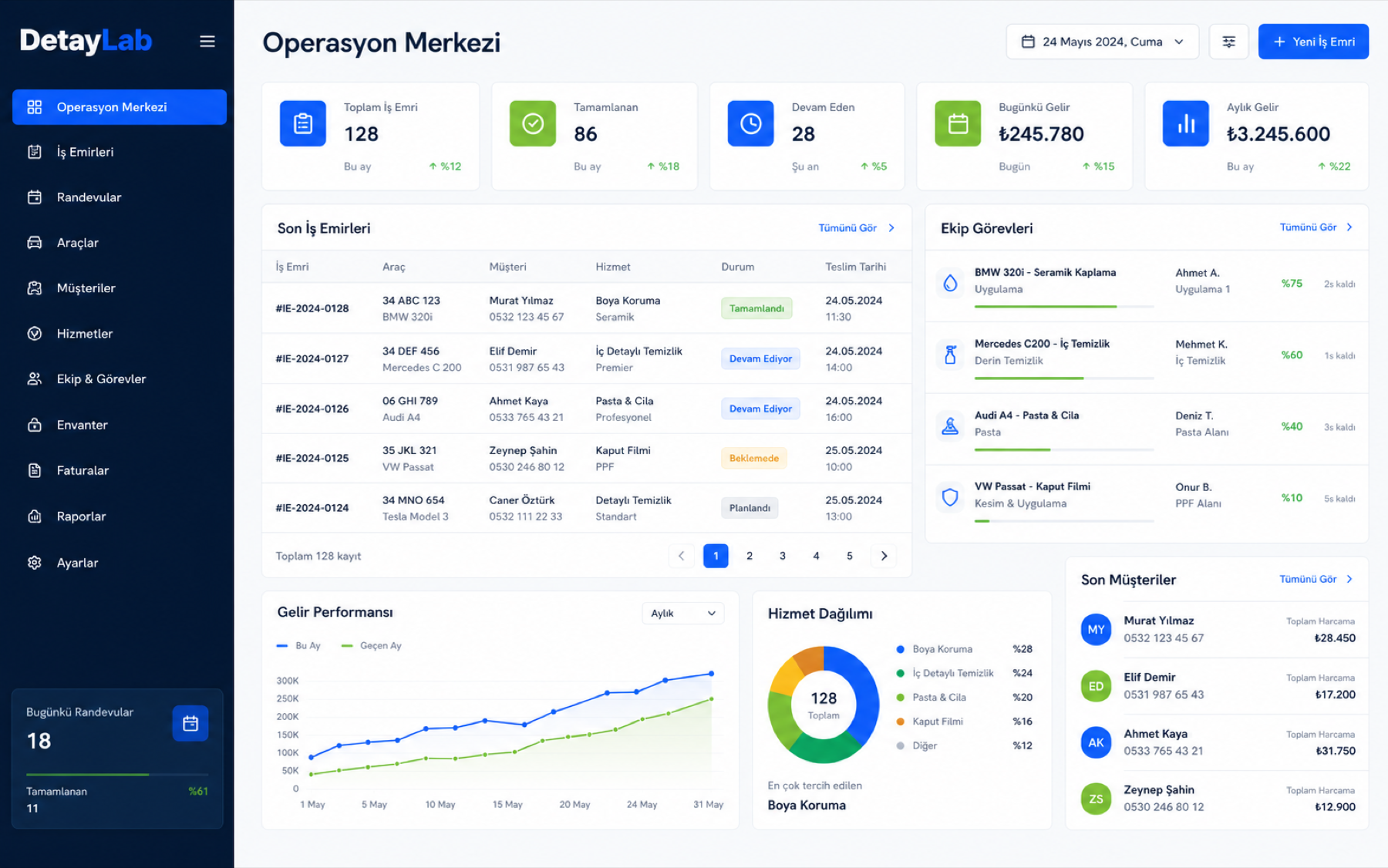Viewport: 1388px width, 868px height.
Task: Click Tümünü Gör in Son İş Emirleri
Action: coord(856,228)
